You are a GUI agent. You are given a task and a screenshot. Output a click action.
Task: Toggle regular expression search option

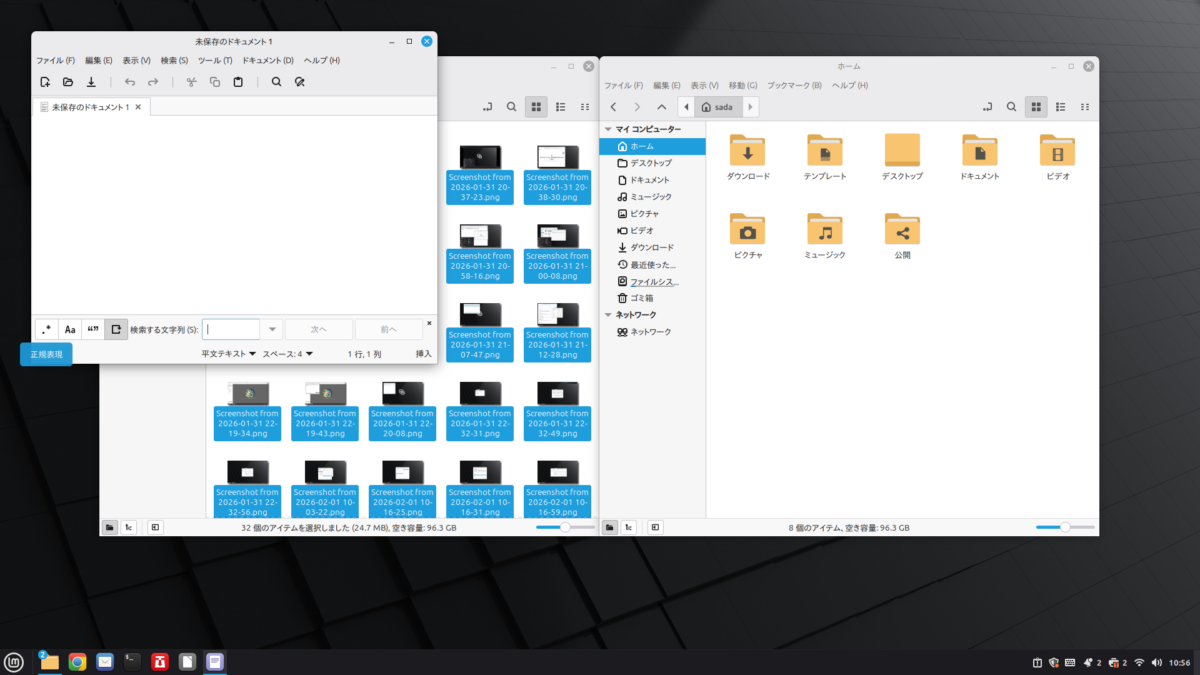[46, 329]
